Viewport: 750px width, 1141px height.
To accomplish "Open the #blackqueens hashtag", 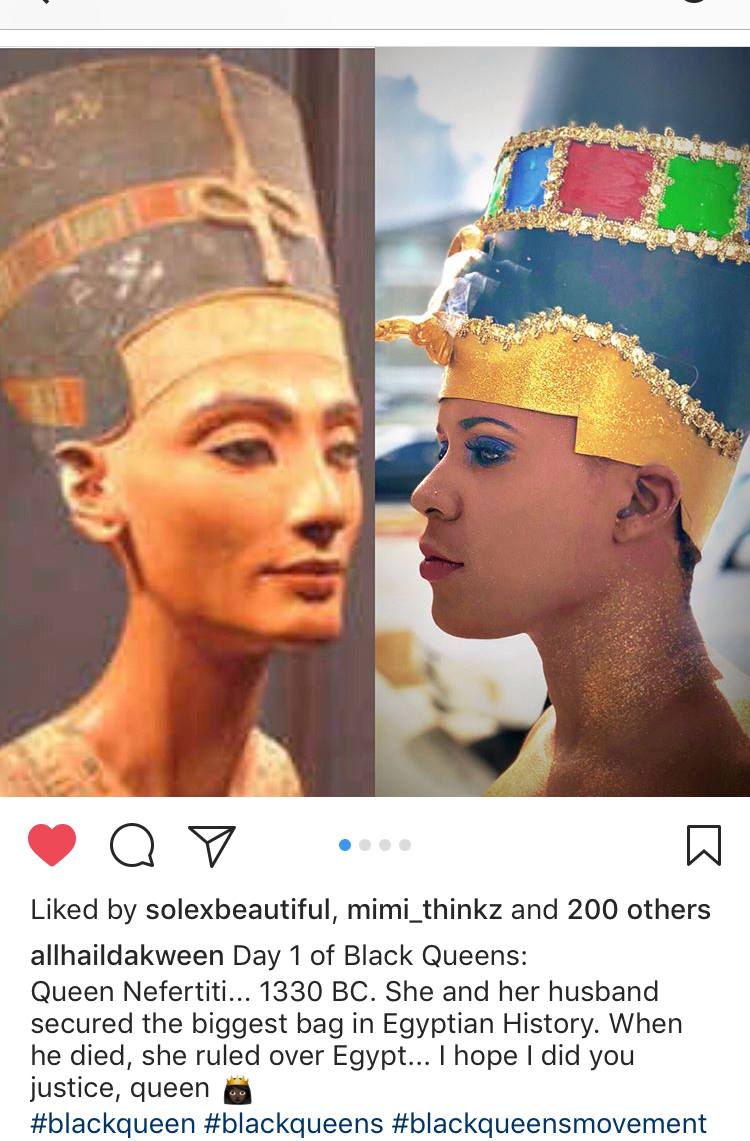I will (x=293, y=1124).
